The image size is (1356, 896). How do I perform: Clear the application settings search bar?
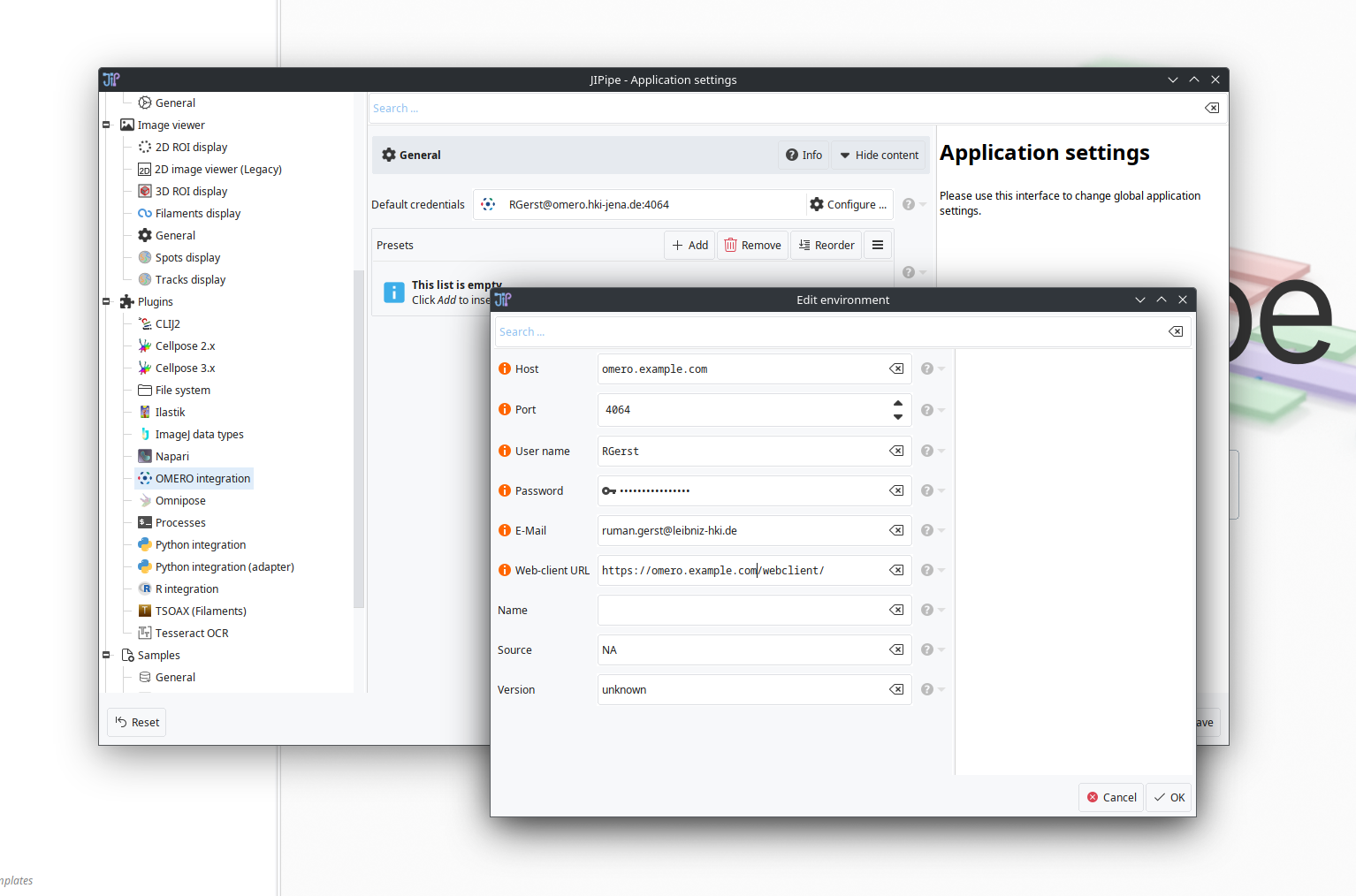click(1212, 108)
